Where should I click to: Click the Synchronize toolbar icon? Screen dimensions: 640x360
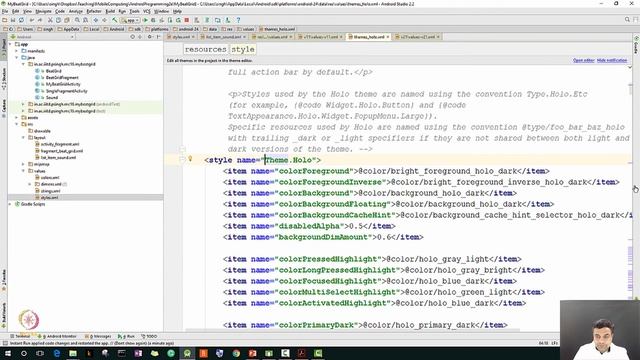21,20
